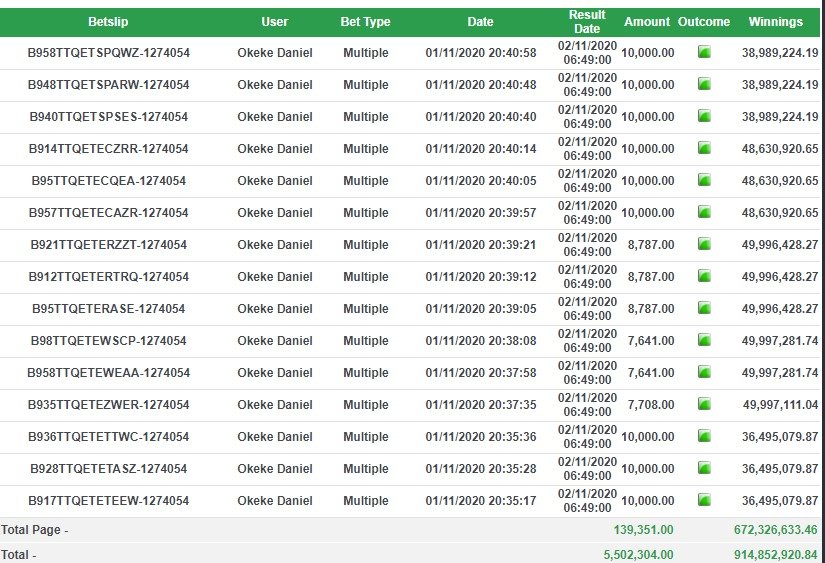The width and height of the screenshot is (825, 563).
Task: Click outcome icon for betslip B917TTQETETEEW-1274054
Action: 704,500
